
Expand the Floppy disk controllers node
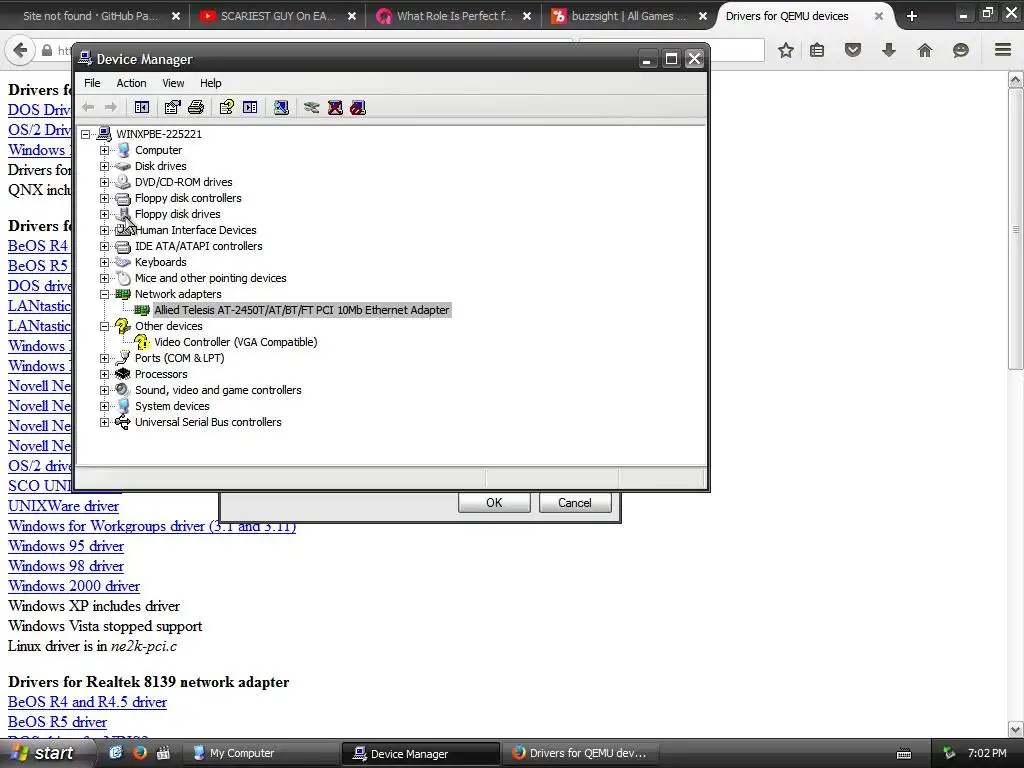click(104, 199)
